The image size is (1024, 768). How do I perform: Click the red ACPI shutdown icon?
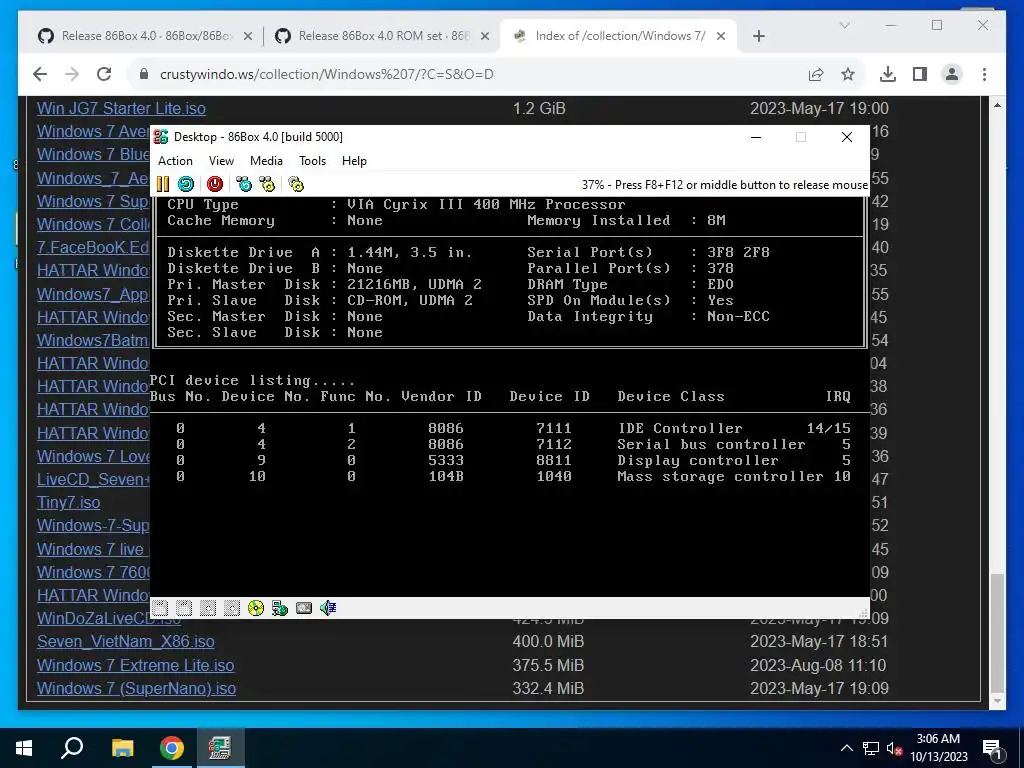[215, 184]
